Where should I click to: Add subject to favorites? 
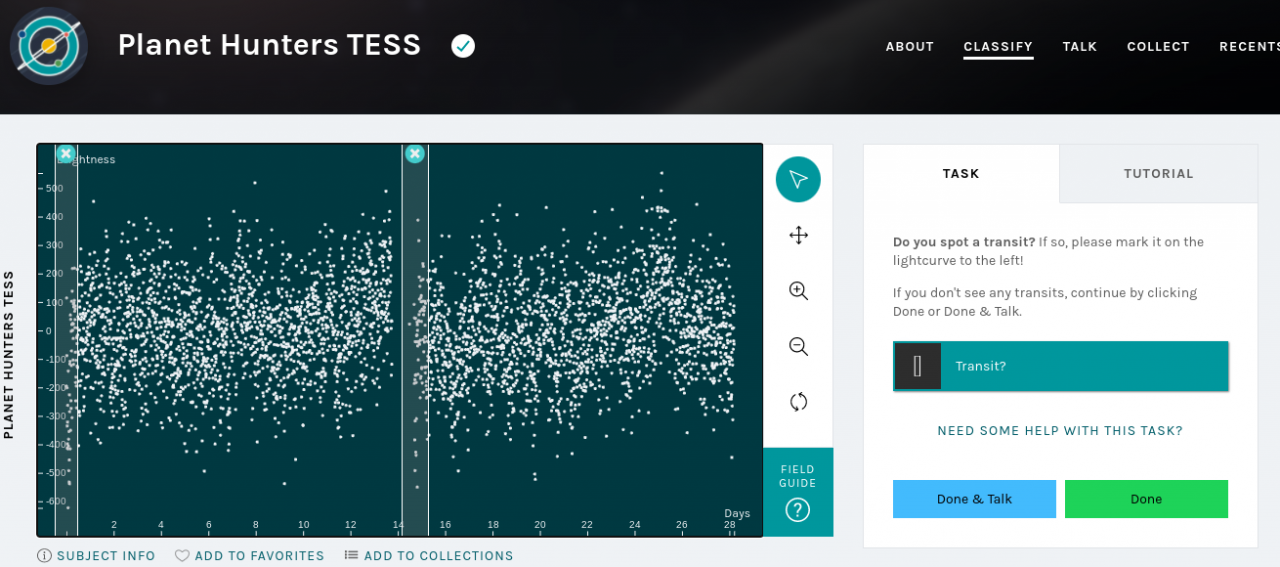249,556
